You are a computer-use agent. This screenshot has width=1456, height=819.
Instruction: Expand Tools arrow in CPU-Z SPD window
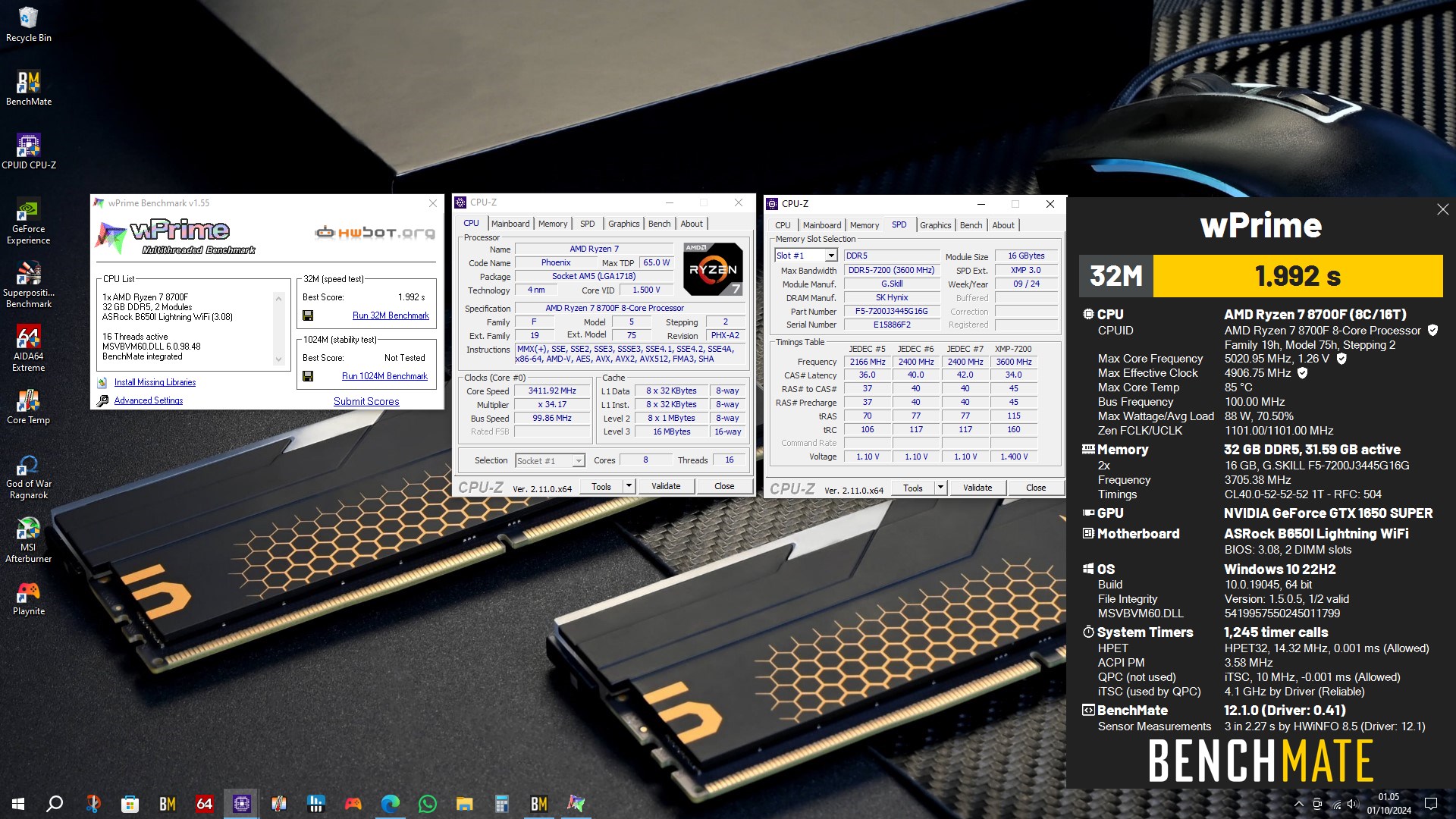[940, 488]
